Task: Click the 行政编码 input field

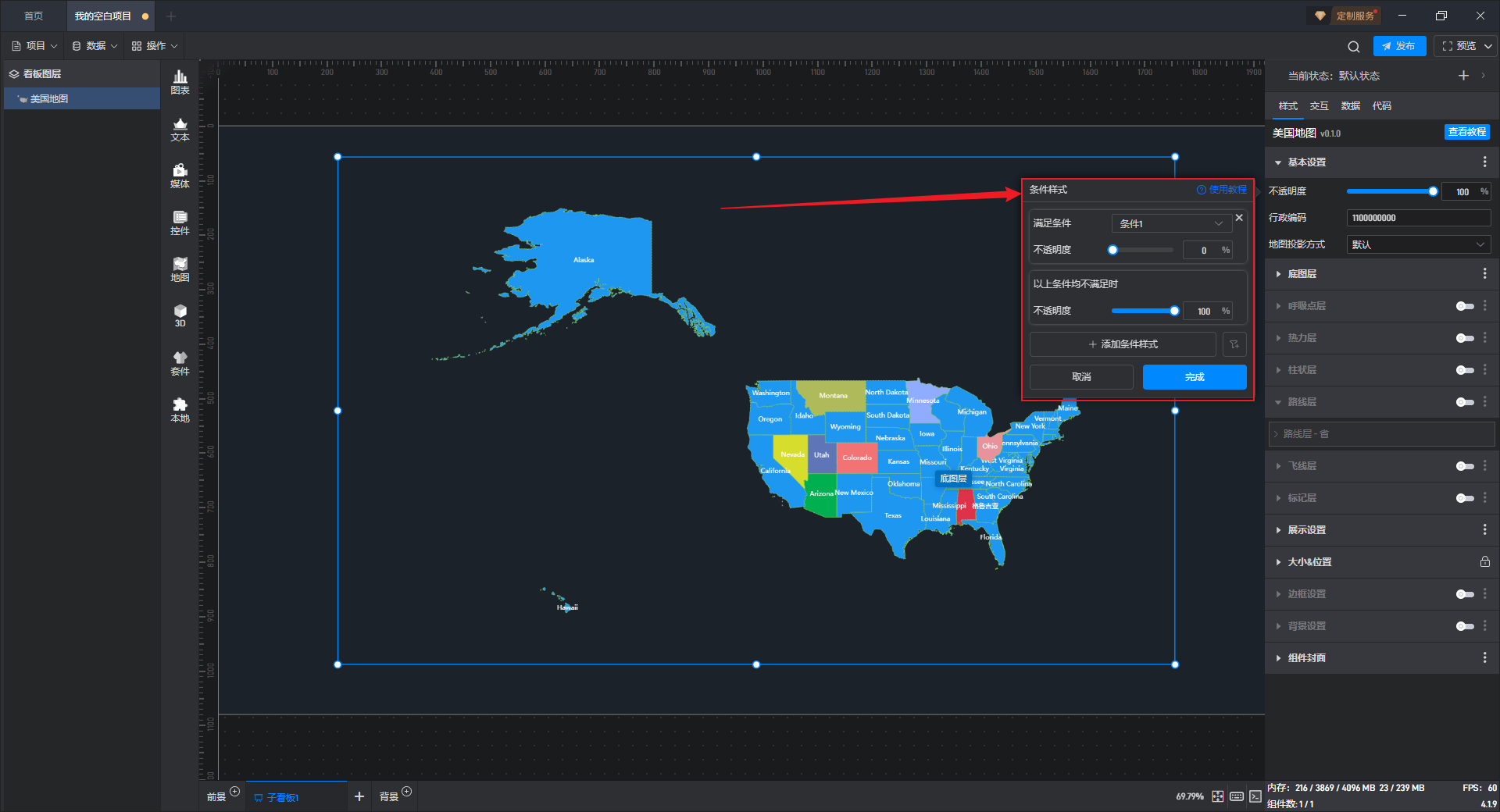Action: point(1418,218)
